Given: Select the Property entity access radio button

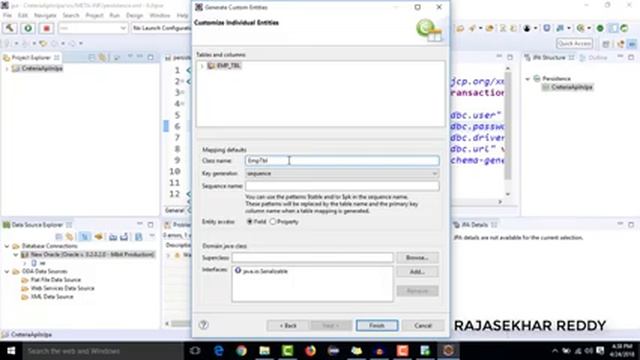Looking at the screenshot, I should point(273,222).
